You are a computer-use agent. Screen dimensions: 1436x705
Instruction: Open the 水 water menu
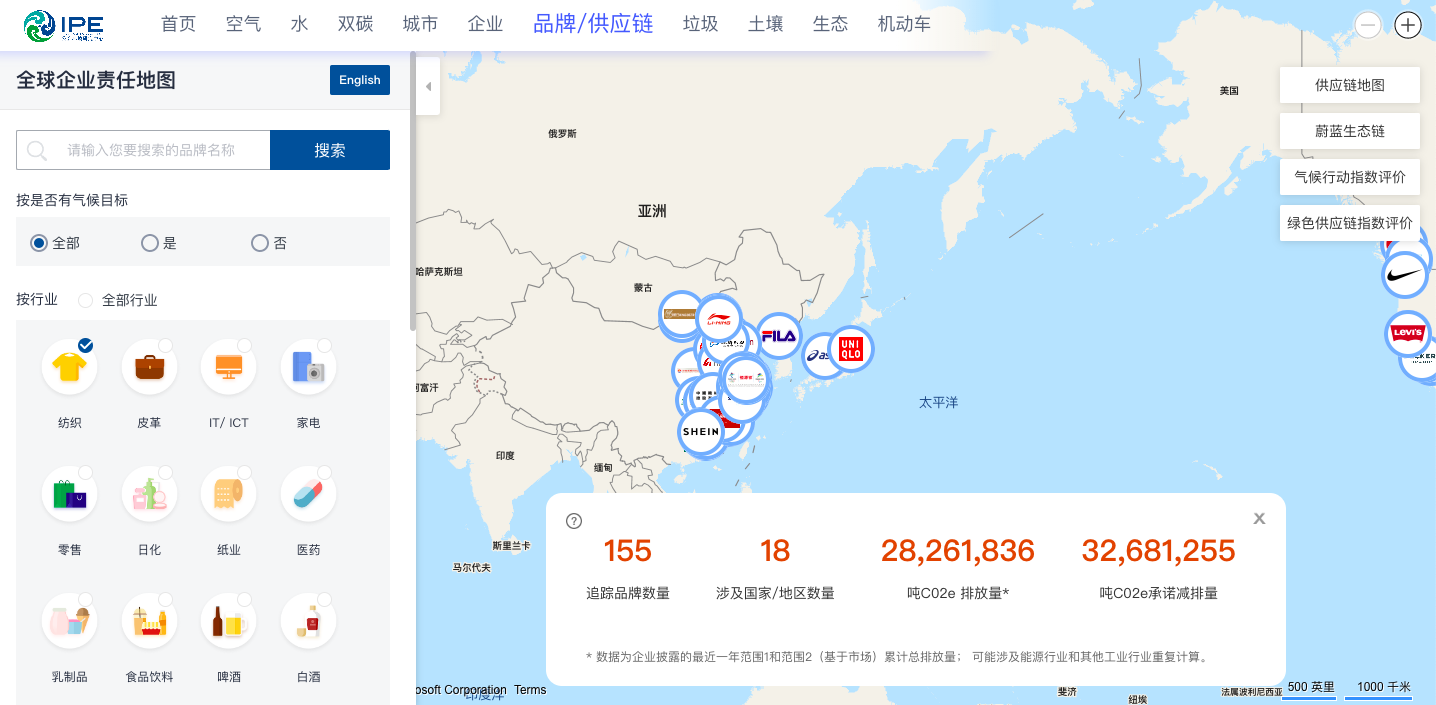pos(299,24)
